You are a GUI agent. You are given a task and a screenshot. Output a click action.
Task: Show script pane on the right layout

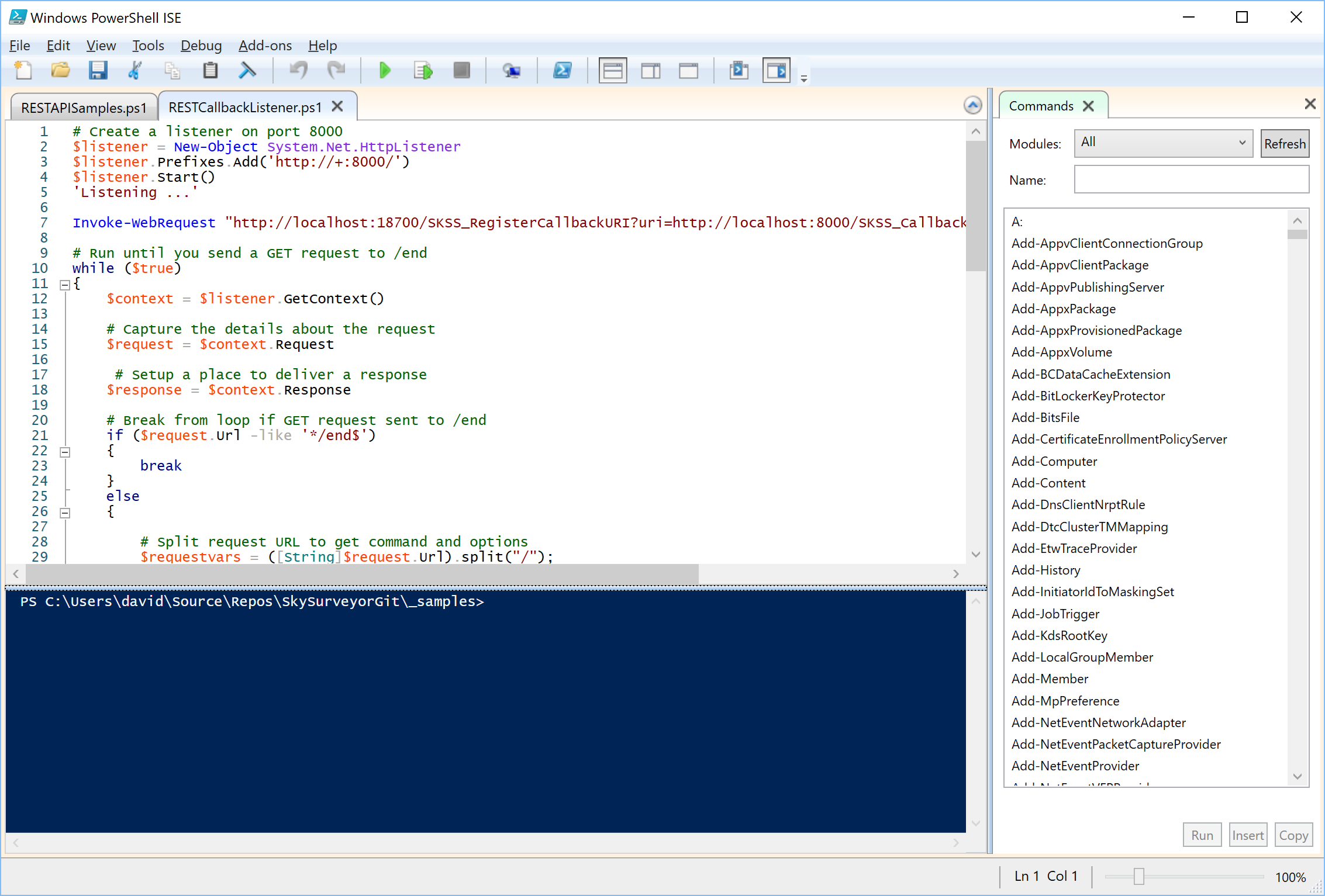click(651, 71)
